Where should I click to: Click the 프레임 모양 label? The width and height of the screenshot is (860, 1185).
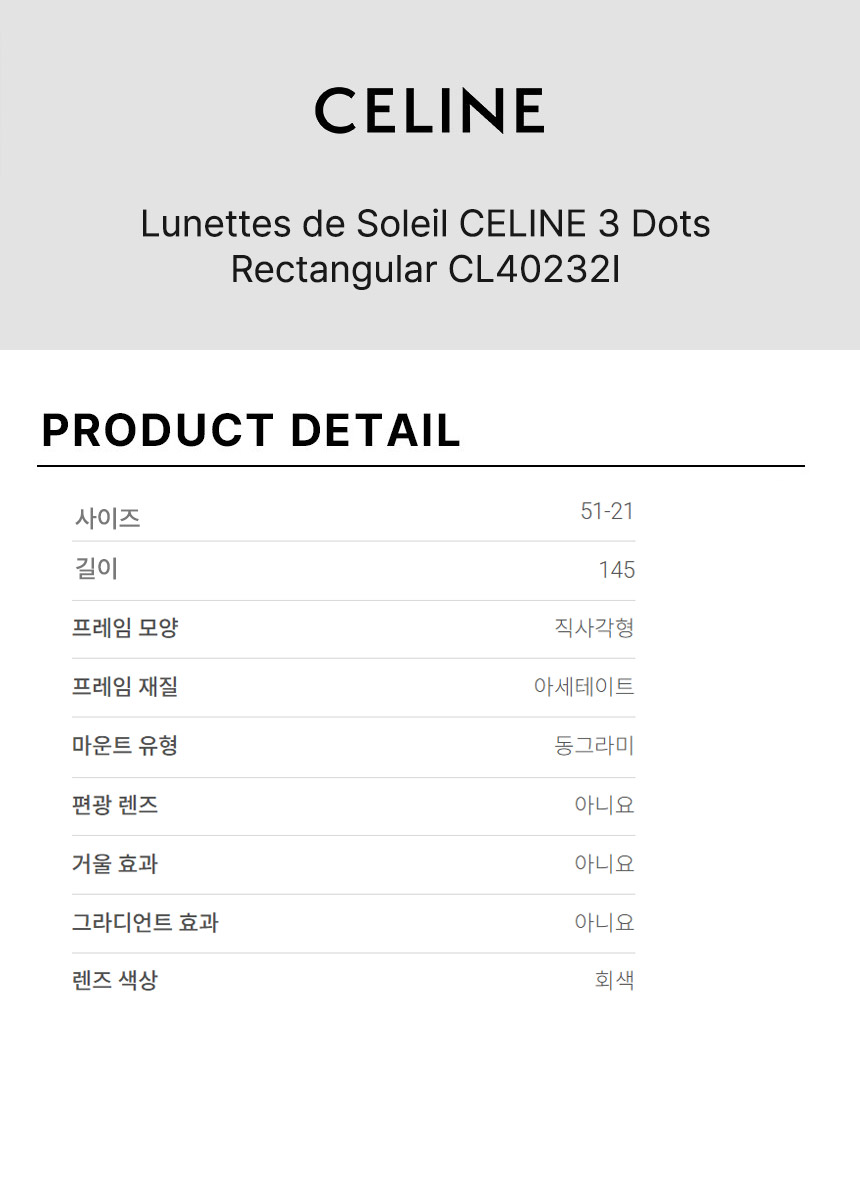125,628
